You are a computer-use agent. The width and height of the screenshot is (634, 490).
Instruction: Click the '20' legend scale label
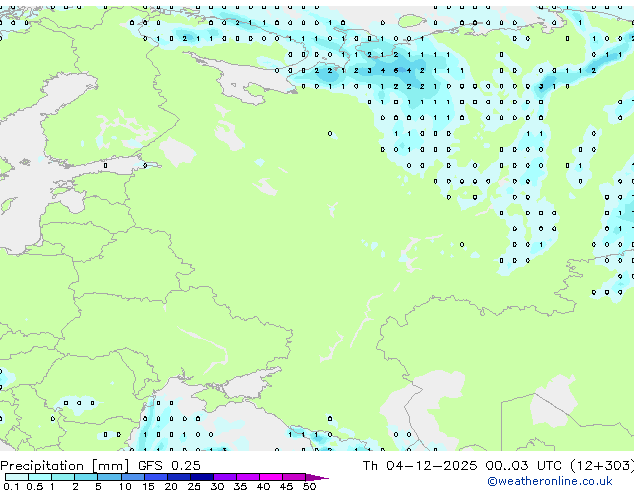(x=171, y=486)
